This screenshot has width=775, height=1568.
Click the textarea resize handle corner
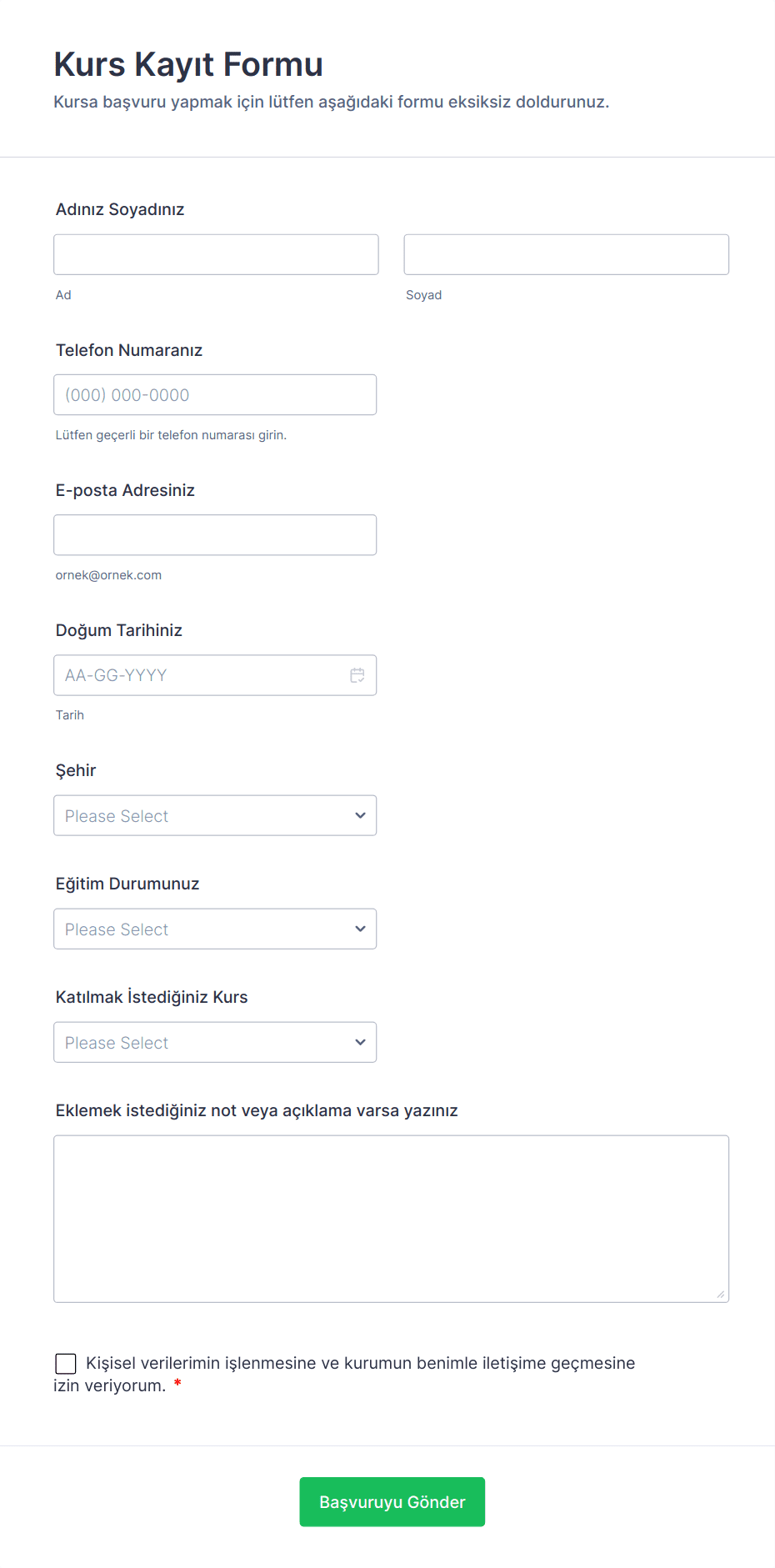720,1294
